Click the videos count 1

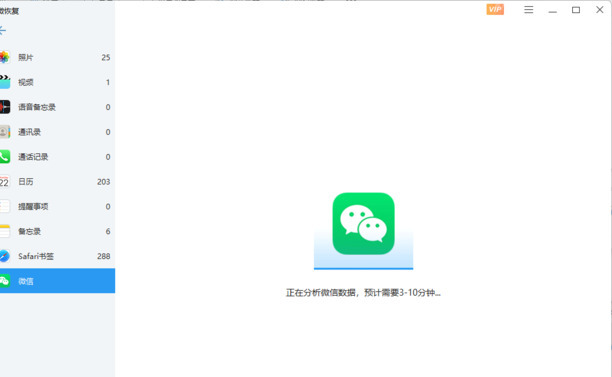[x=108, y=82]
